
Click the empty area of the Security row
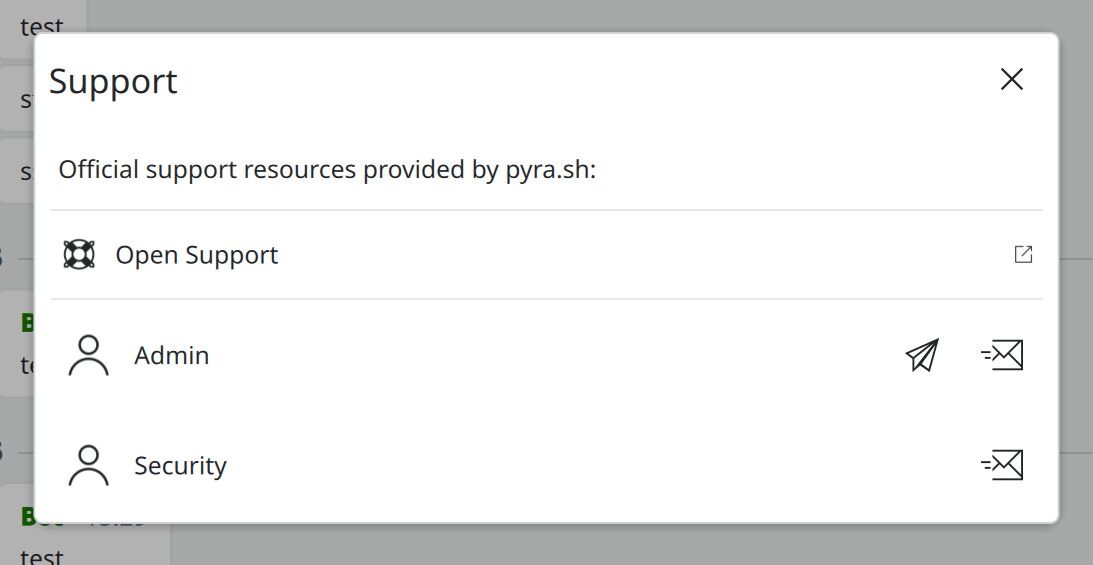click(600, 465)
